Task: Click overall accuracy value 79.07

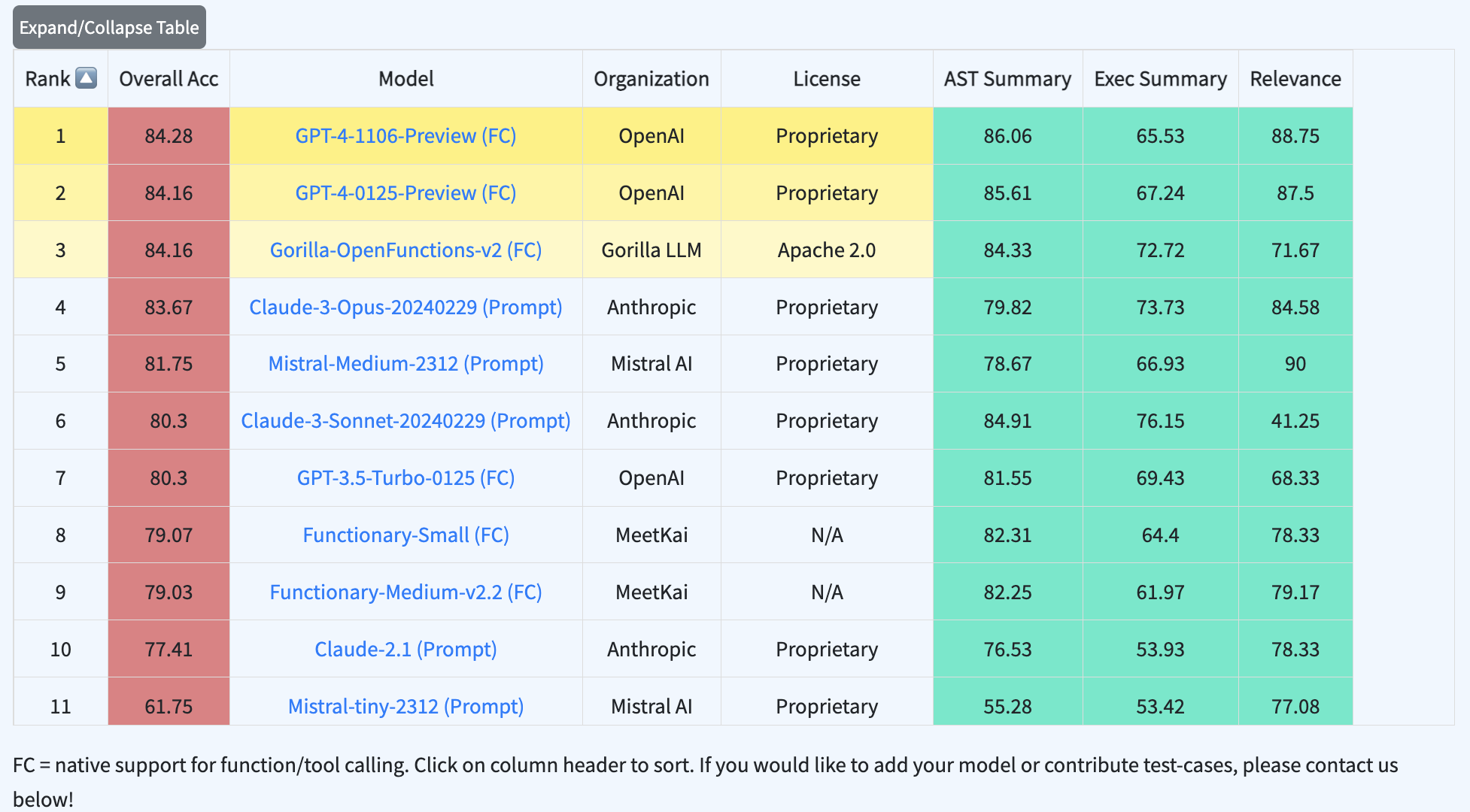Action: tap(169, 535)
